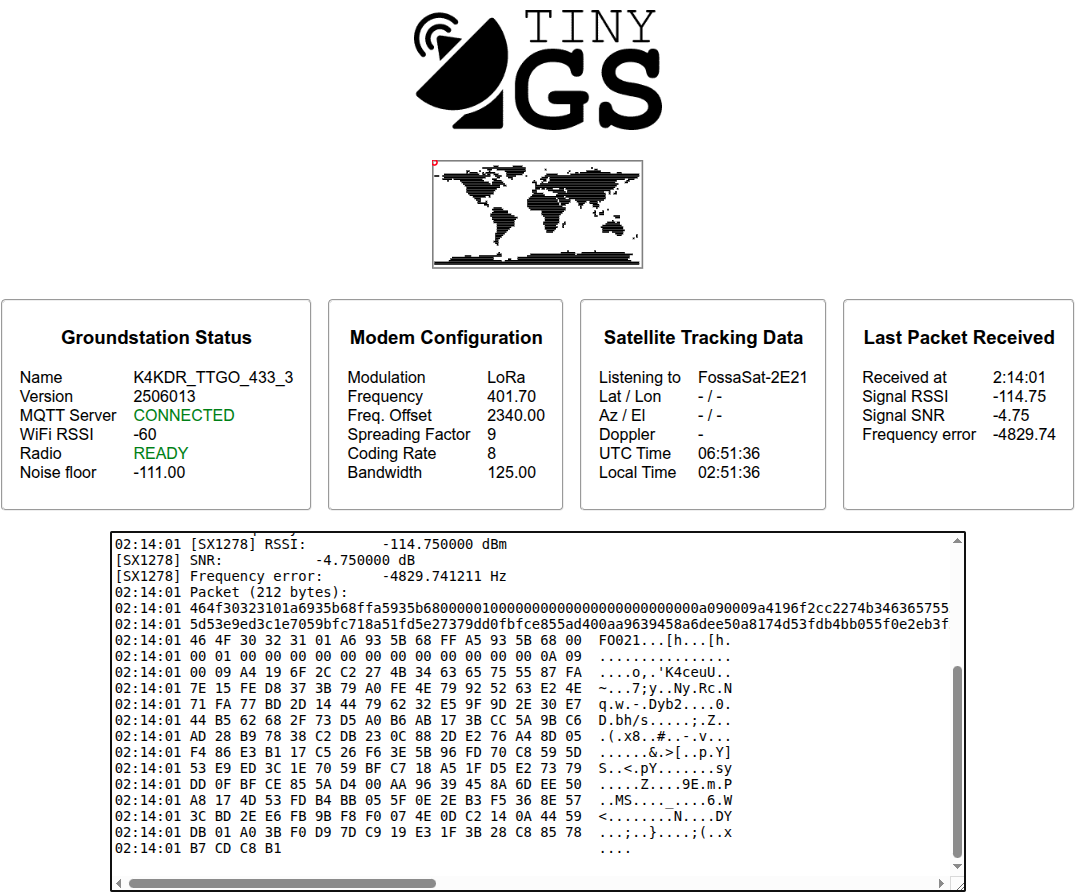Click the Az / El dash value
The image size is (1076, 893).
[x=710, y=415]
